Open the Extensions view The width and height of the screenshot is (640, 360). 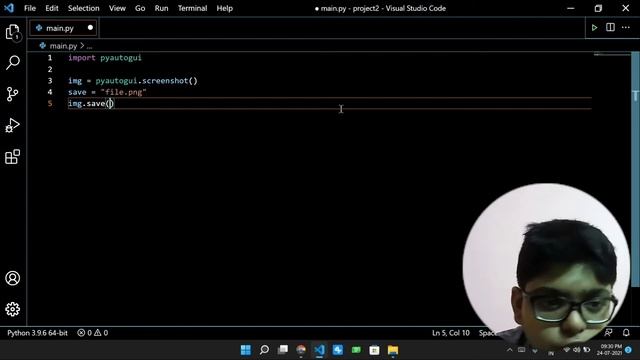pos(13,156)
